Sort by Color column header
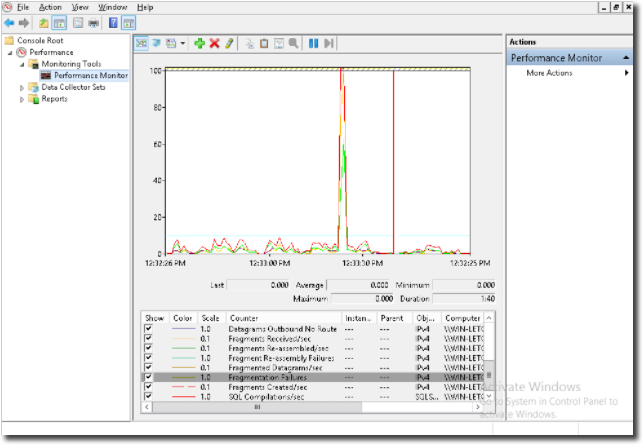Image resolution: width=643 pixels, height=445 pixels. pyautogui.click(x=183, y=318)
